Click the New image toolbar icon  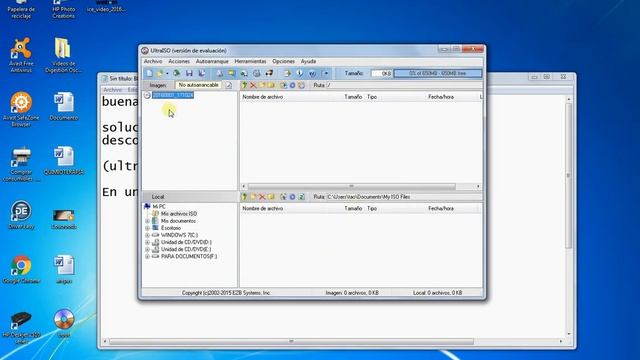149,73
